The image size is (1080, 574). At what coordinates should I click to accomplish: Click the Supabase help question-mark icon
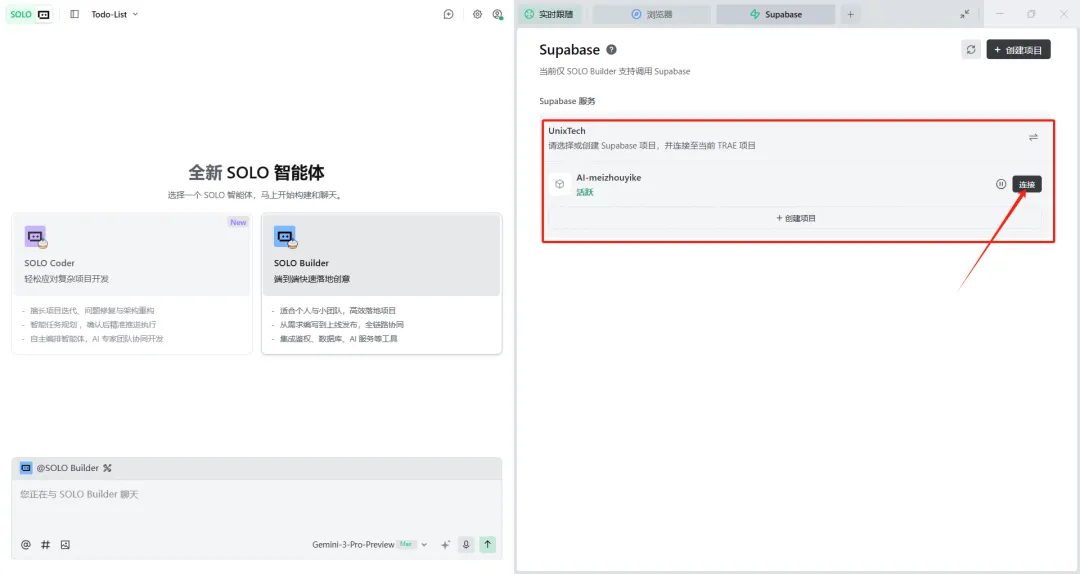611,50
